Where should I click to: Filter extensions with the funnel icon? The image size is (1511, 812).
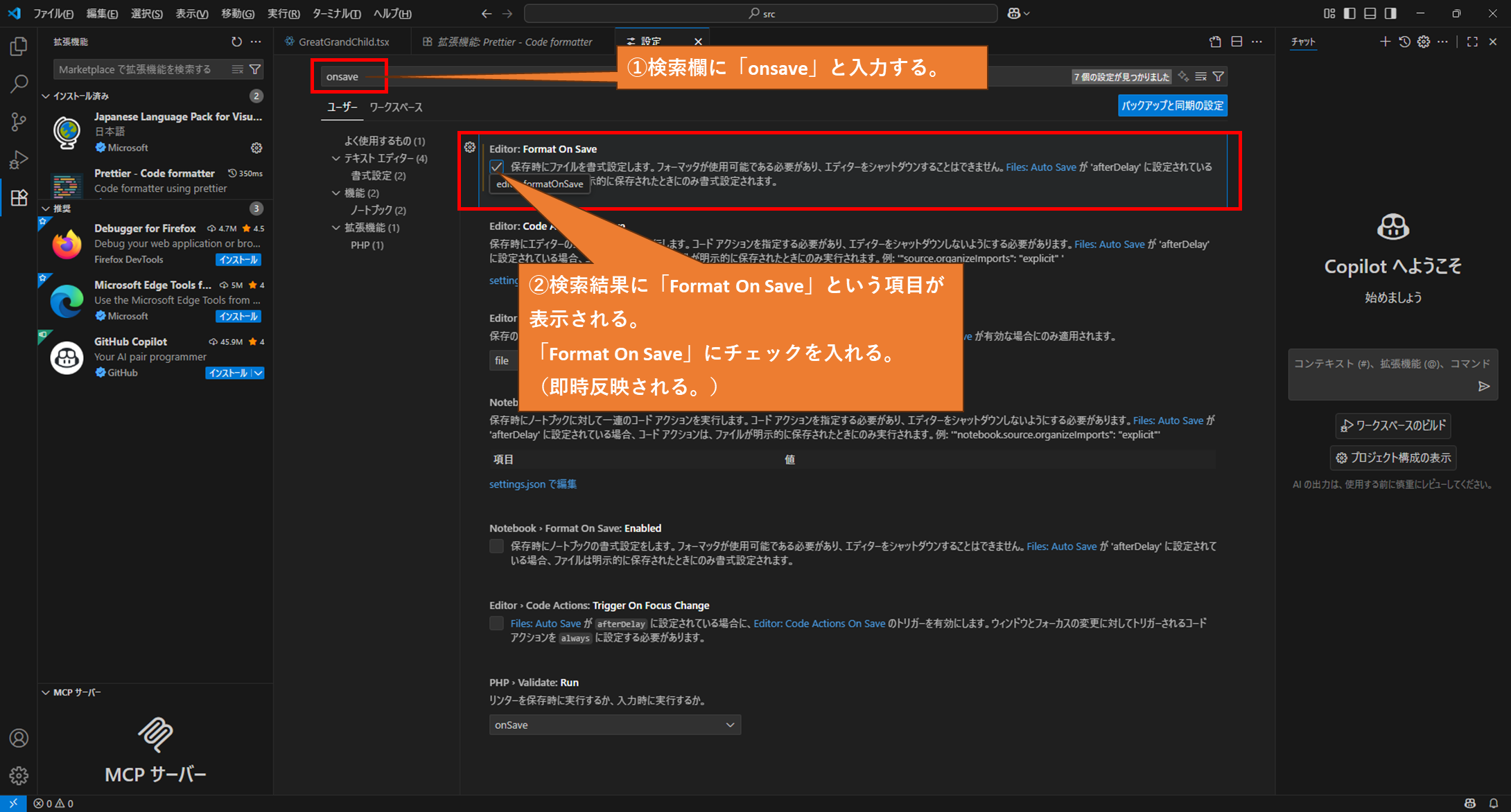coord(255,69)
